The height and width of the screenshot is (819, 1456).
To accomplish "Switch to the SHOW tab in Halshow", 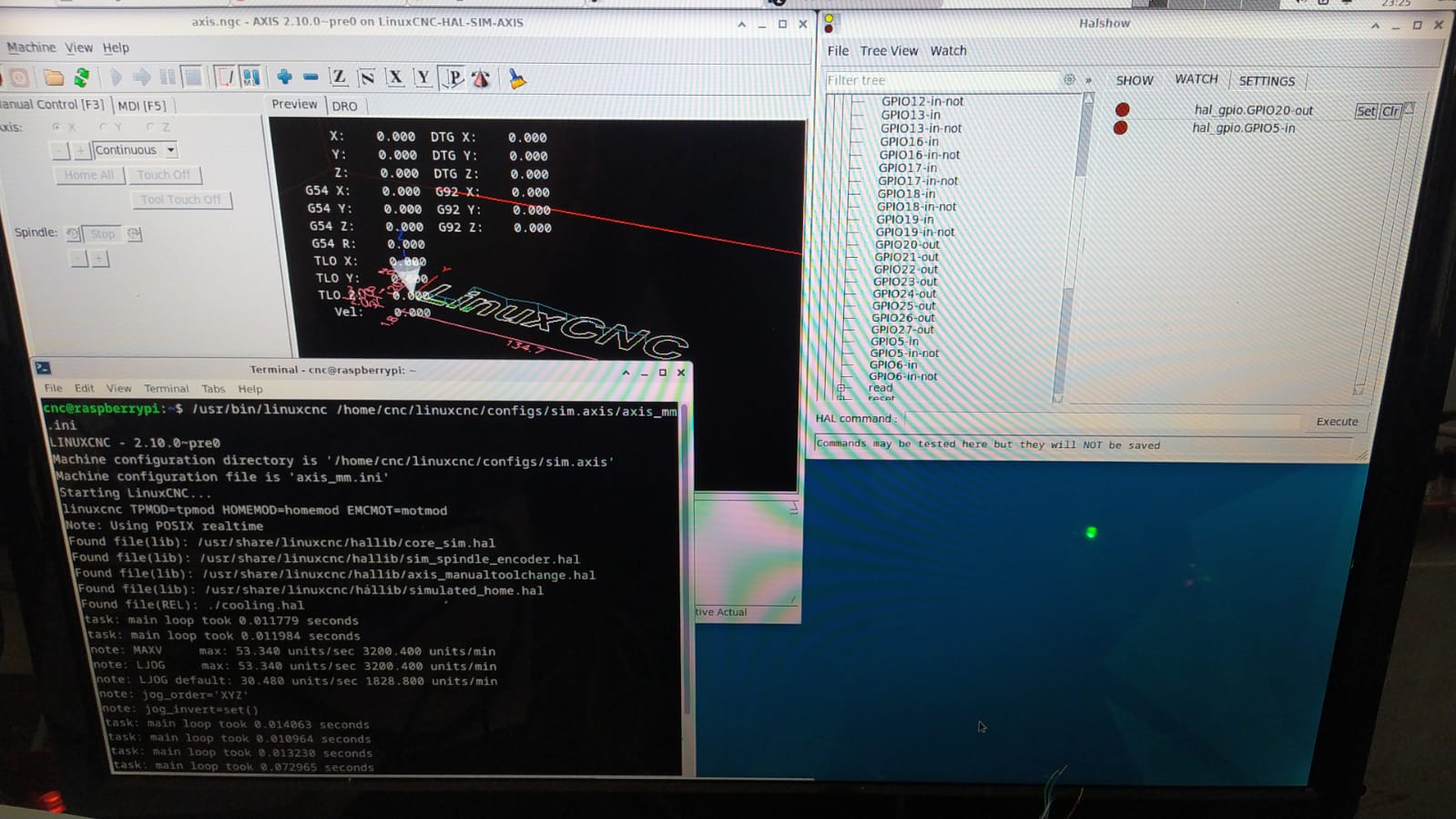I will (1135, 80).
